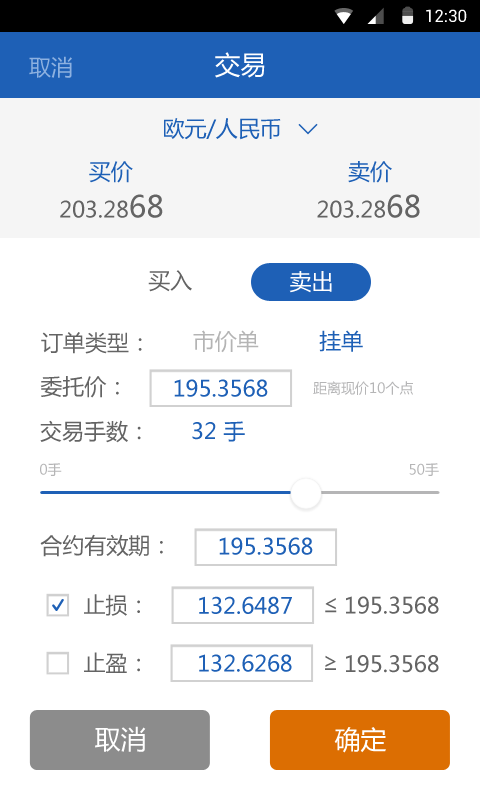480x800 pixels.
Task: Edit the 止损 price field 132.6487
Action: pos(243,605)
